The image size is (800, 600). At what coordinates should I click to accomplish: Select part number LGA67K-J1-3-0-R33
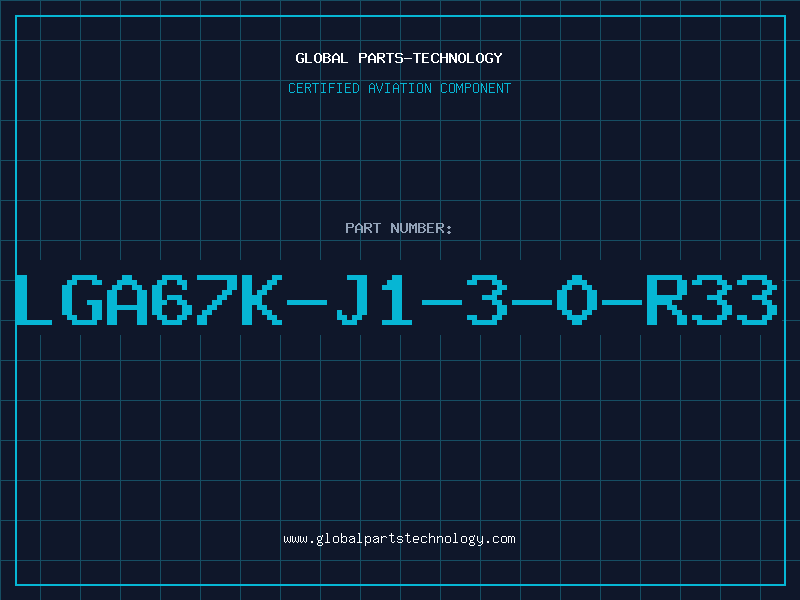click(396, 300)
